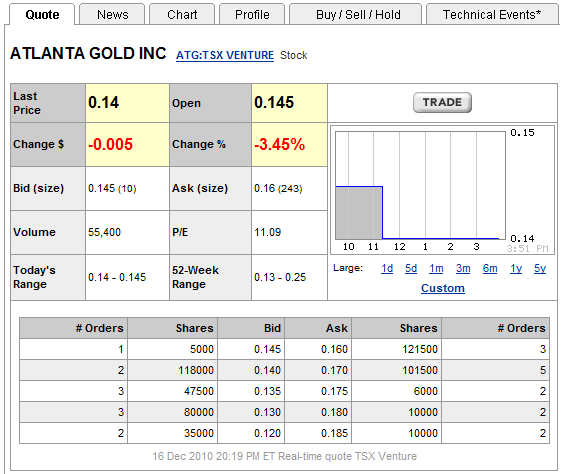This screenshot has width=565, height=474.
Task: Open the 5d large chart link
Action: coord(411,268)
